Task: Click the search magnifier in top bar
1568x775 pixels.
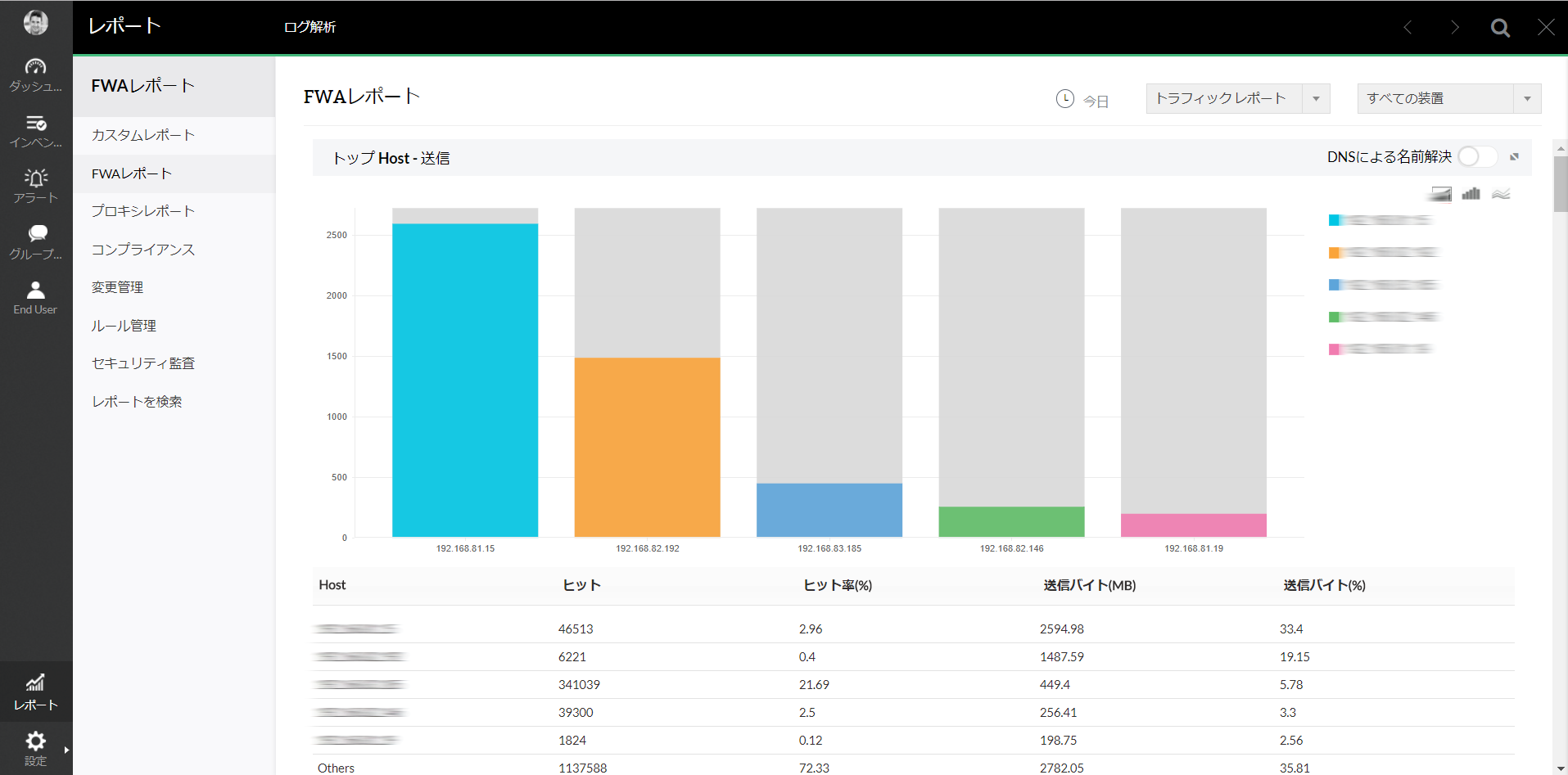Action: click(1499, 28)
